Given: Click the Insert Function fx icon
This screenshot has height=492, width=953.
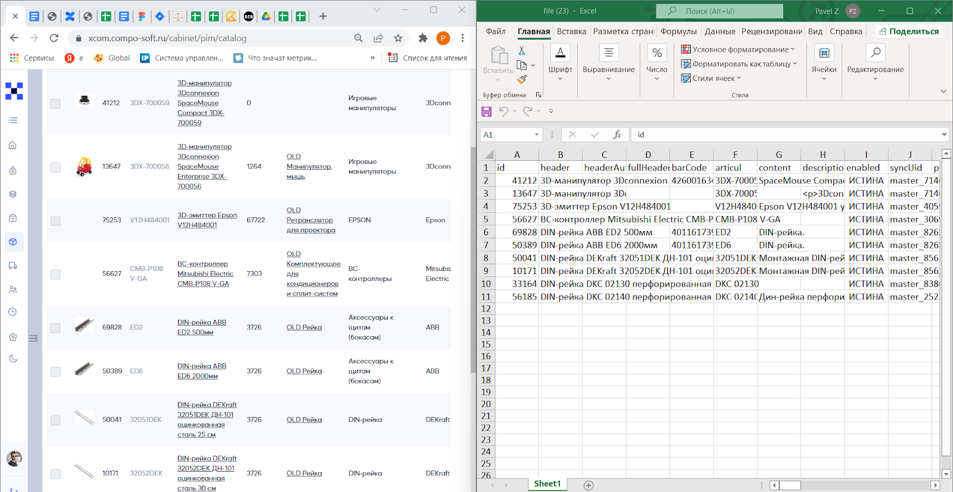Looking at the screenshot, I should tap(616, 134).
